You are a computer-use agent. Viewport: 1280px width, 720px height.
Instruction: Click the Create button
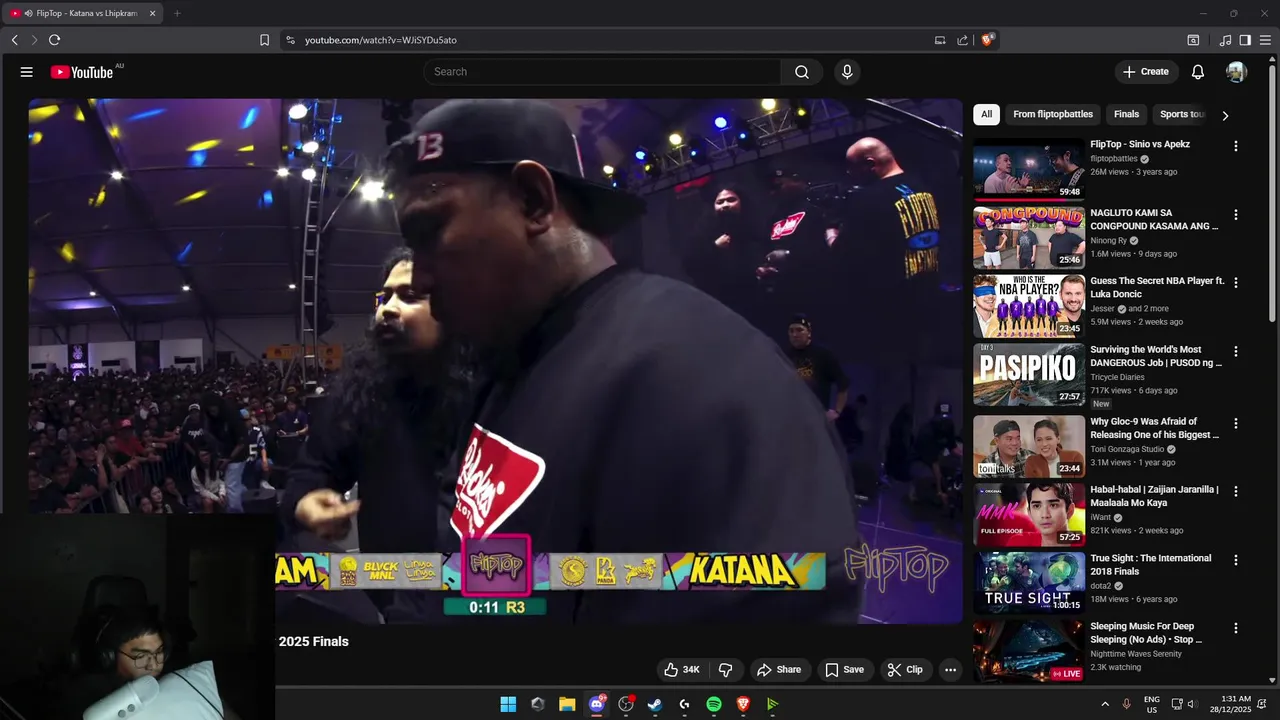(x=1146, y=72)
